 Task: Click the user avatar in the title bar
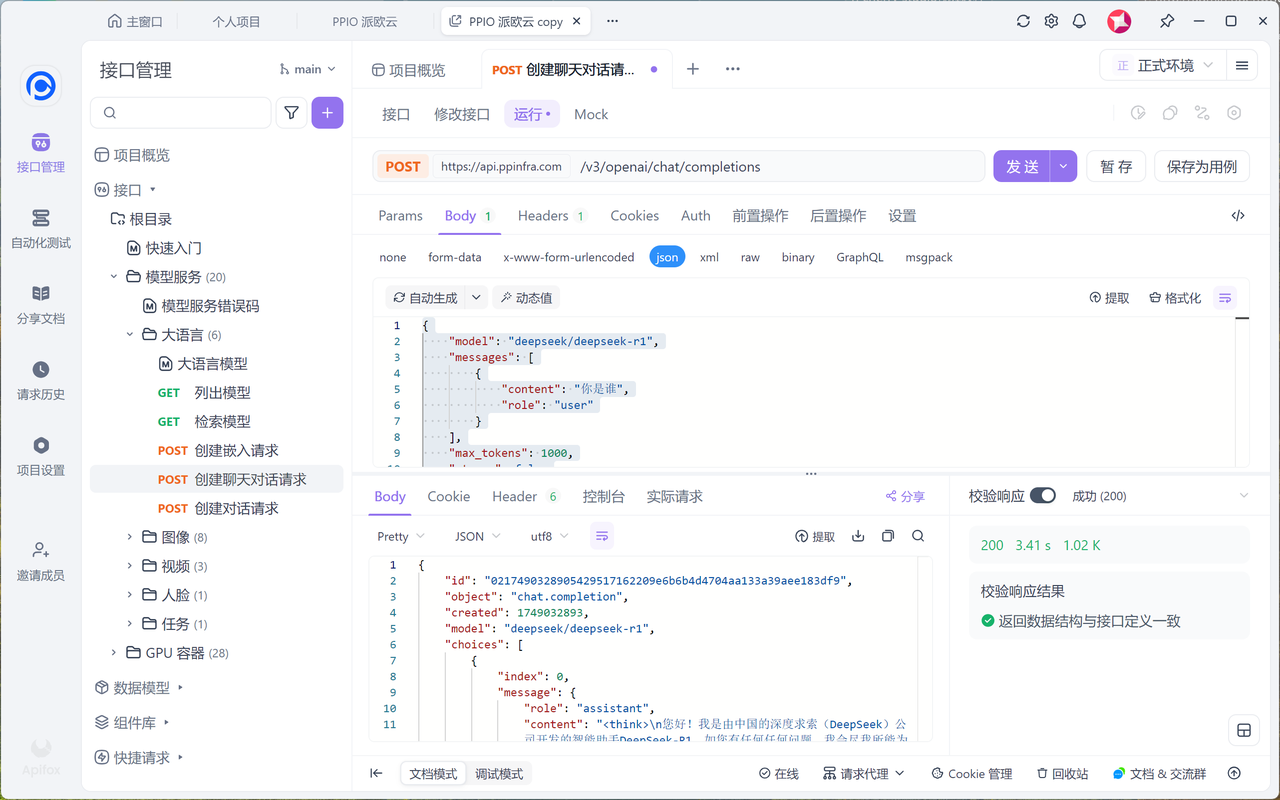(x=1119, y=21)
